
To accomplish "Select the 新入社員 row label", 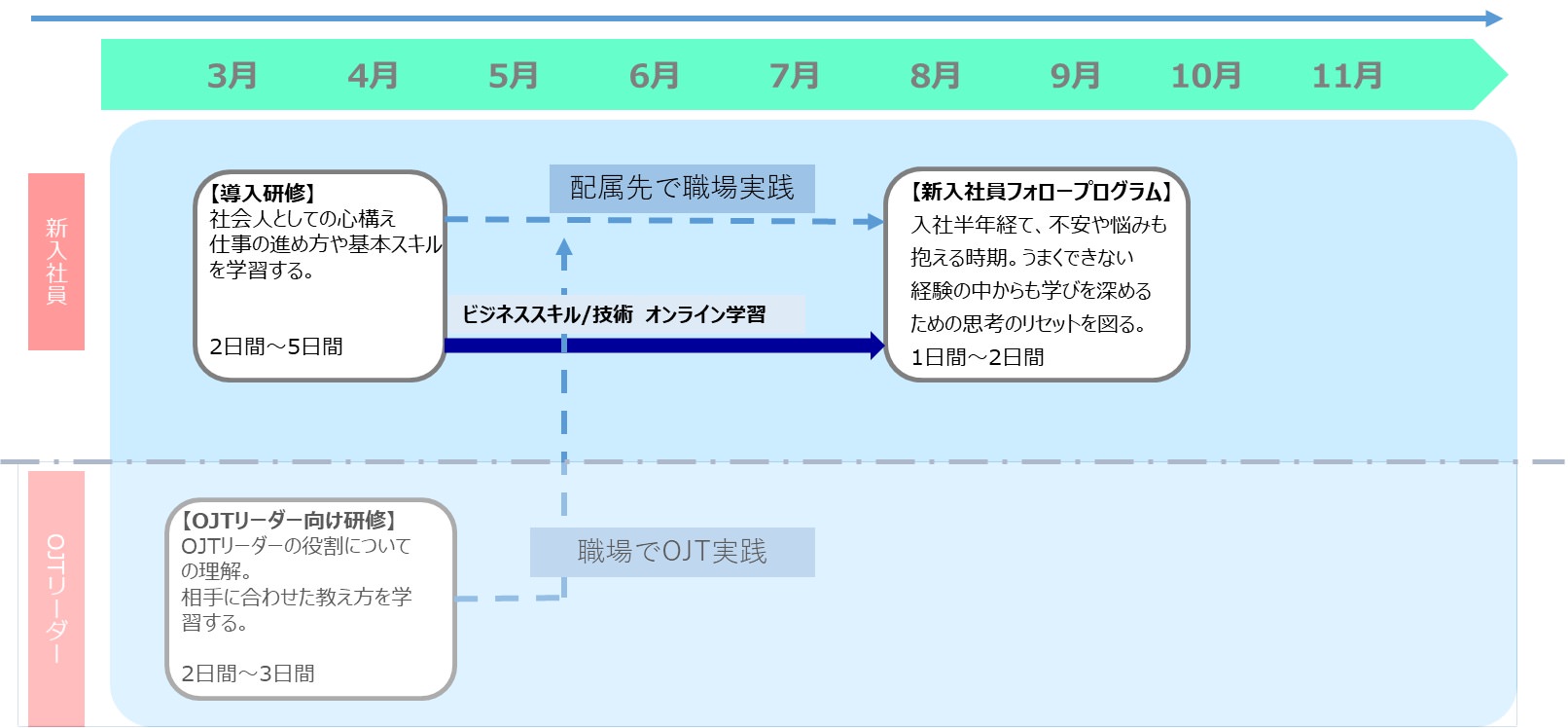I will (56, 262).
